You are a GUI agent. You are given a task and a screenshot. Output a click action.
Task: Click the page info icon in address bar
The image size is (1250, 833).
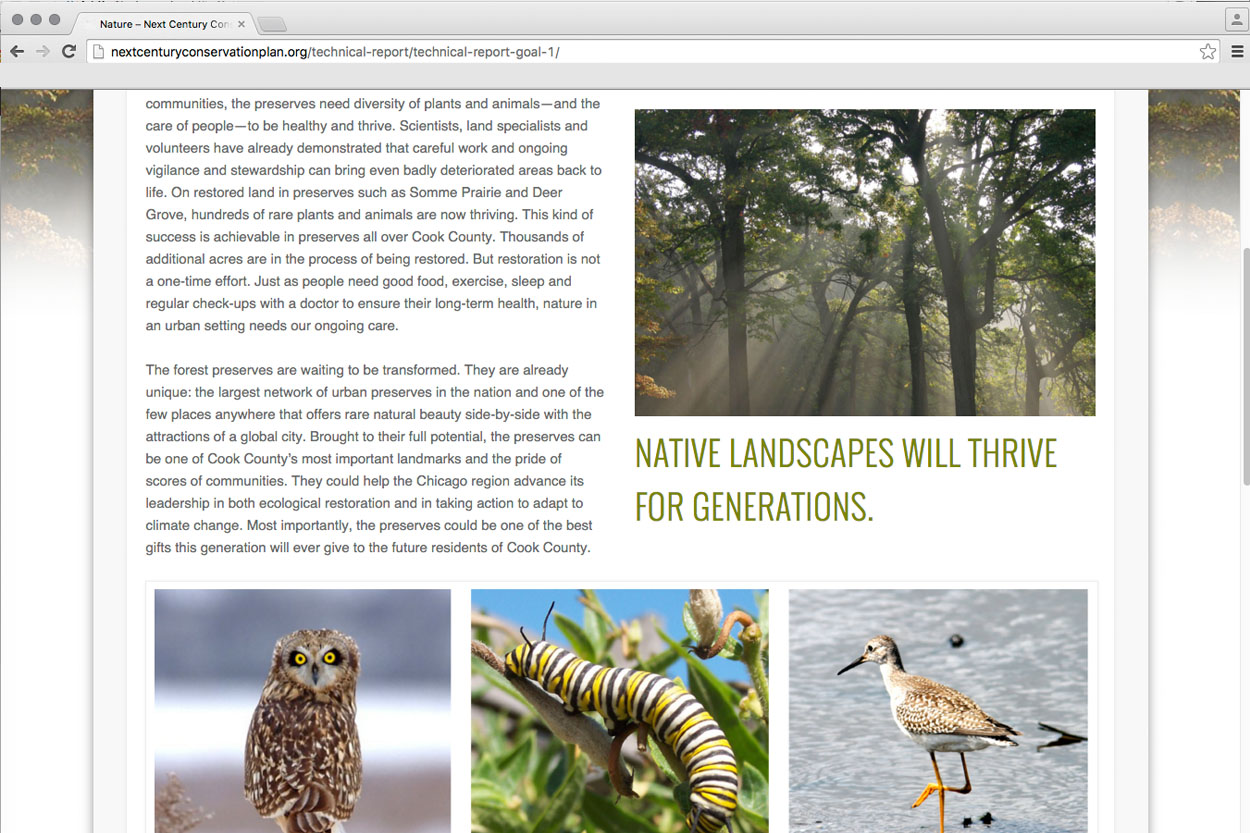pyautogui.click(x=98, y=52)
